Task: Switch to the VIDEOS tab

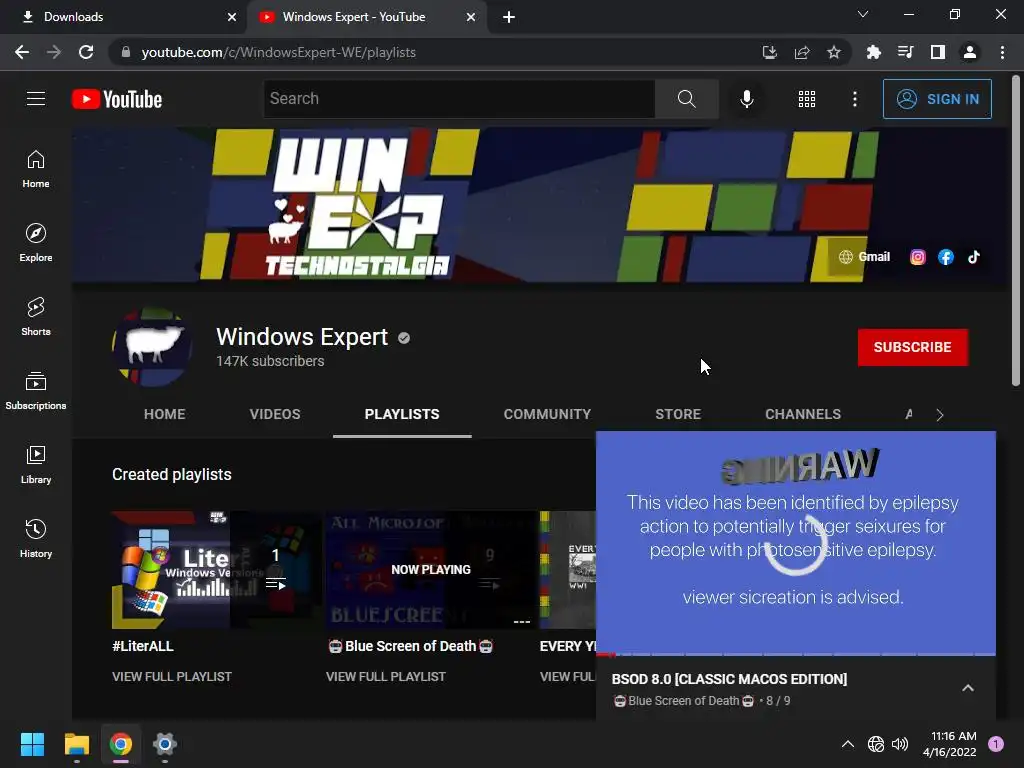Action: [x=275, y=414]
